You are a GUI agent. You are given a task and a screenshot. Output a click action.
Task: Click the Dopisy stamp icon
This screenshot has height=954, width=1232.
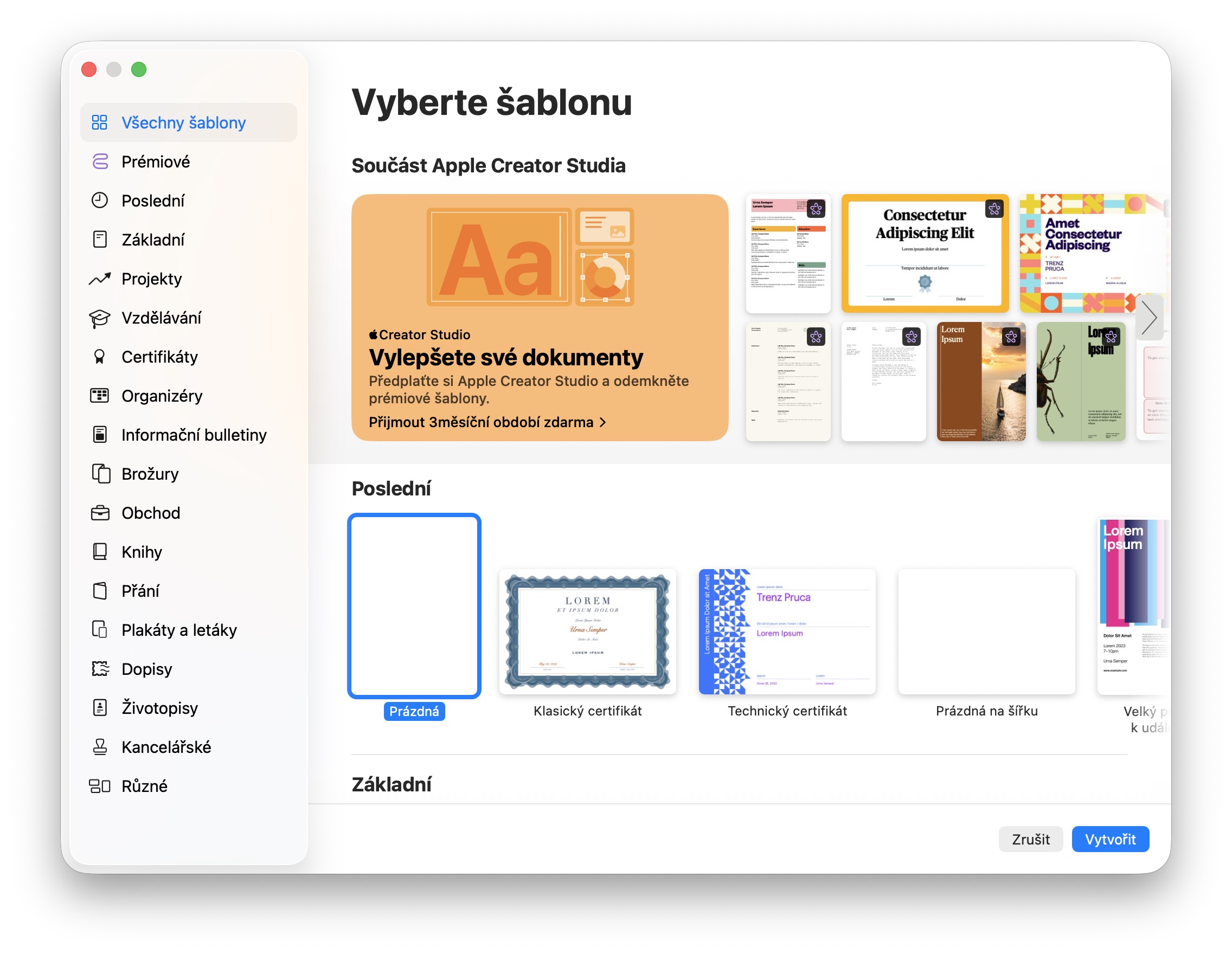pos(100,669)
